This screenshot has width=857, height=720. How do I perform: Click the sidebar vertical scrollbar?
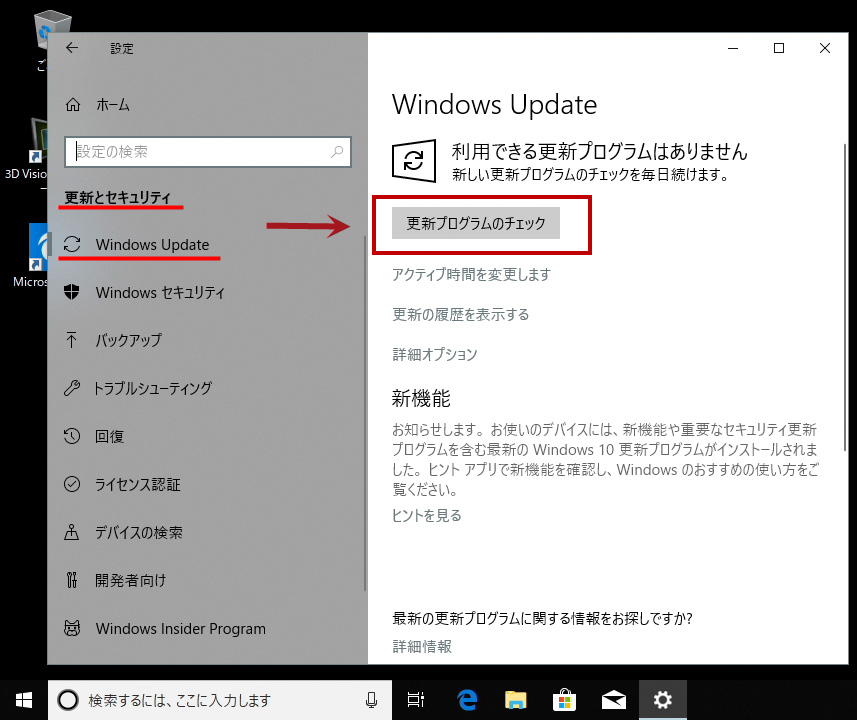coord(365,413)
